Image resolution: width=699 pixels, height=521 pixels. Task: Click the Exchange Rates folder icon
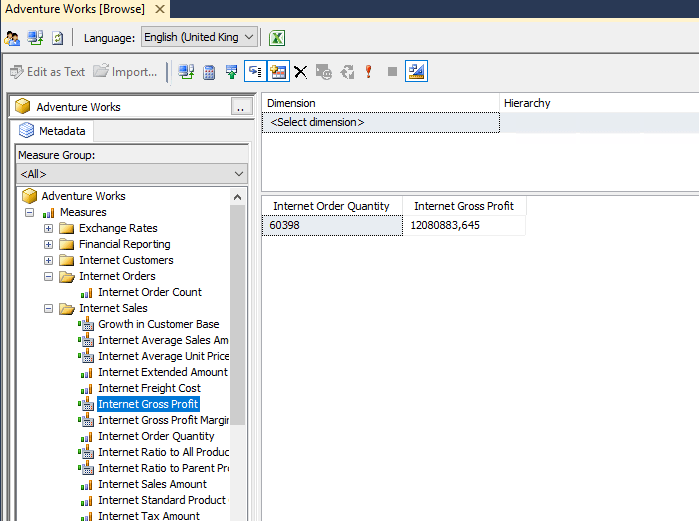[66, 229]
